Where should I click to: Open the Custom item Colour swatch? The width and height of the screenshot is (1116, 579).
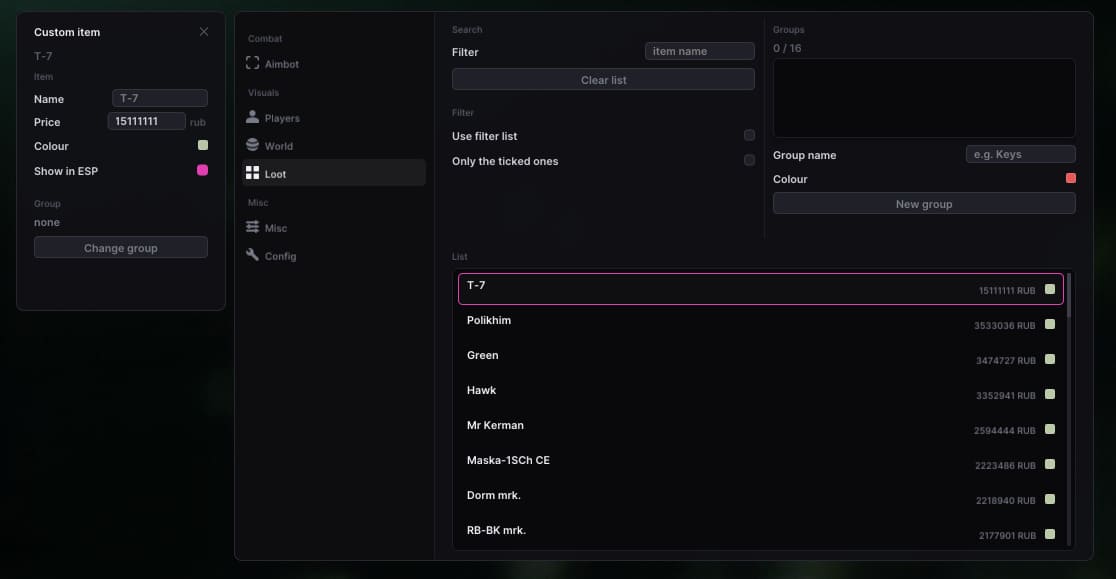tap(203, 145)
